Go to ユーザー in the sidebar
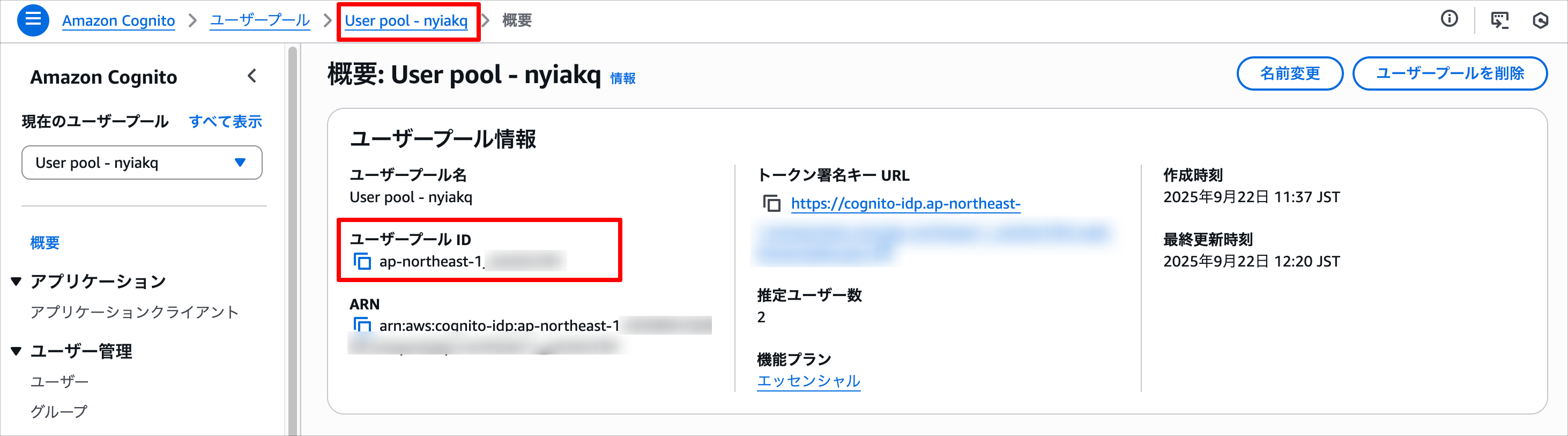 [x=60, y=382]
